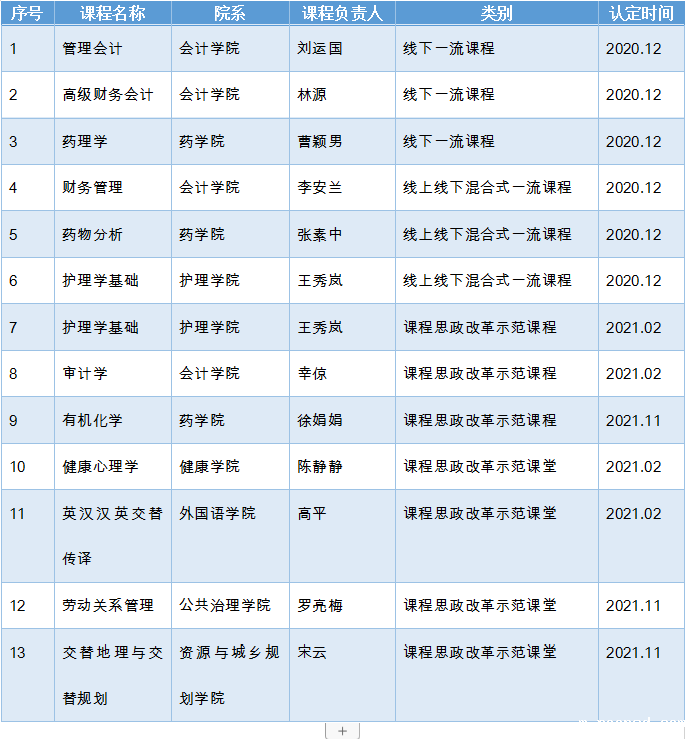The image size is (685, 739).
Task: Click the 课程负责人 column header
Action: (342, 13)
